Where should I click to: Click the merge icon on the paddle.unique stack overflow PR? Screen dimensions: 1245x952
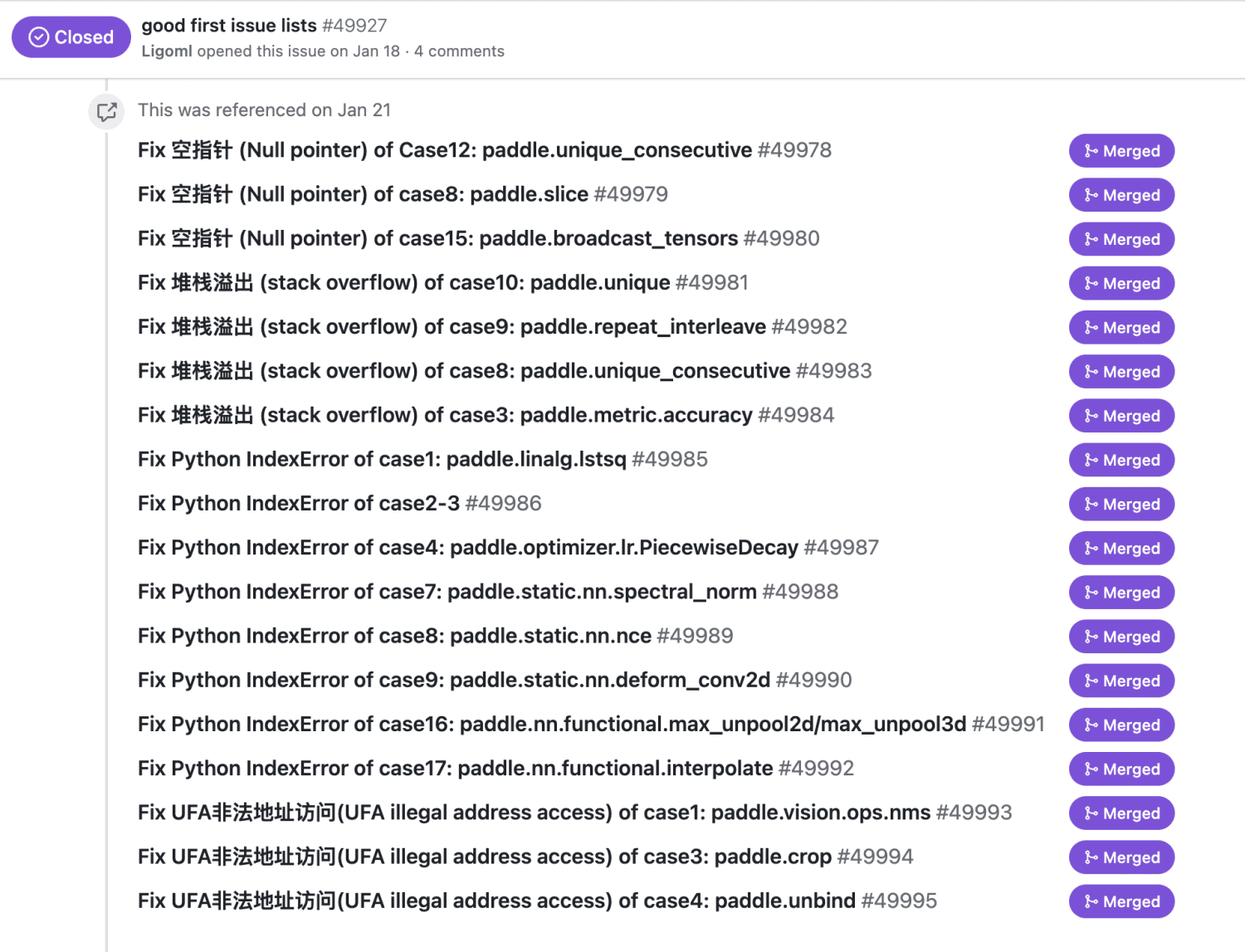pos(1091,283)
